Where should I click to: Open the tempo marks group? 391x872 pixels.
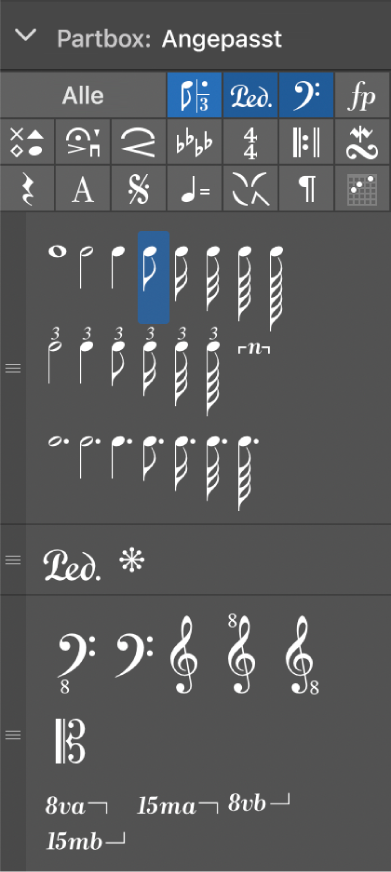tap(194, 188)
